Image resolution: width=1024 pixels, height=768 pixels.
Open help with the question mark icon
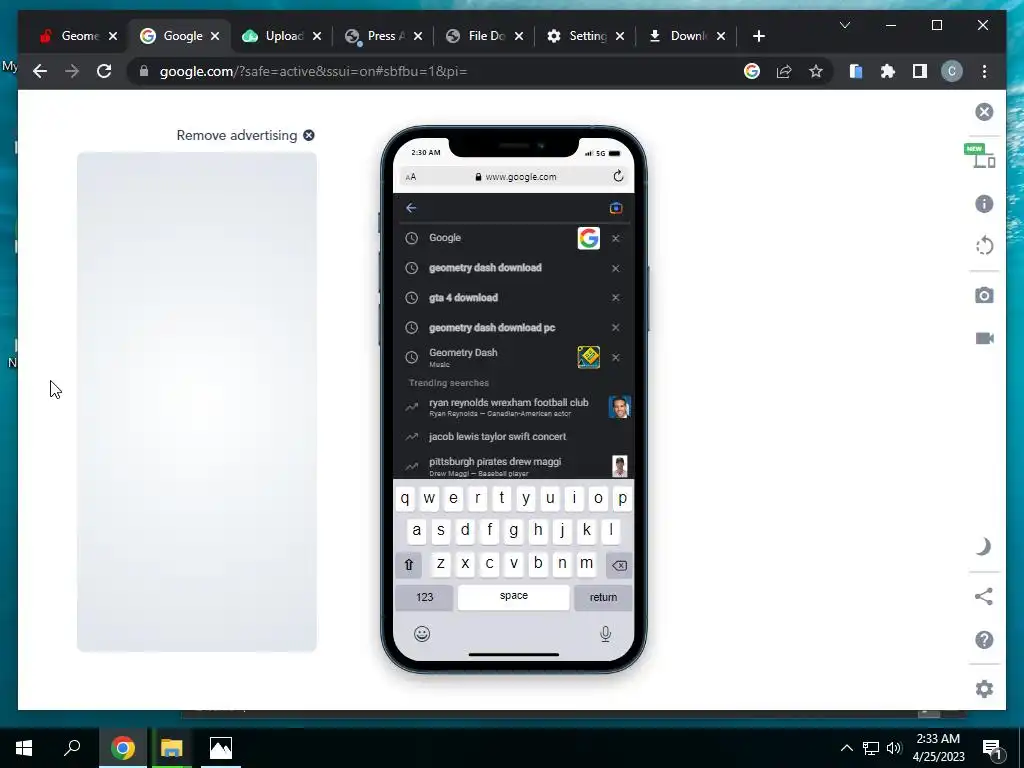(984, 640)
